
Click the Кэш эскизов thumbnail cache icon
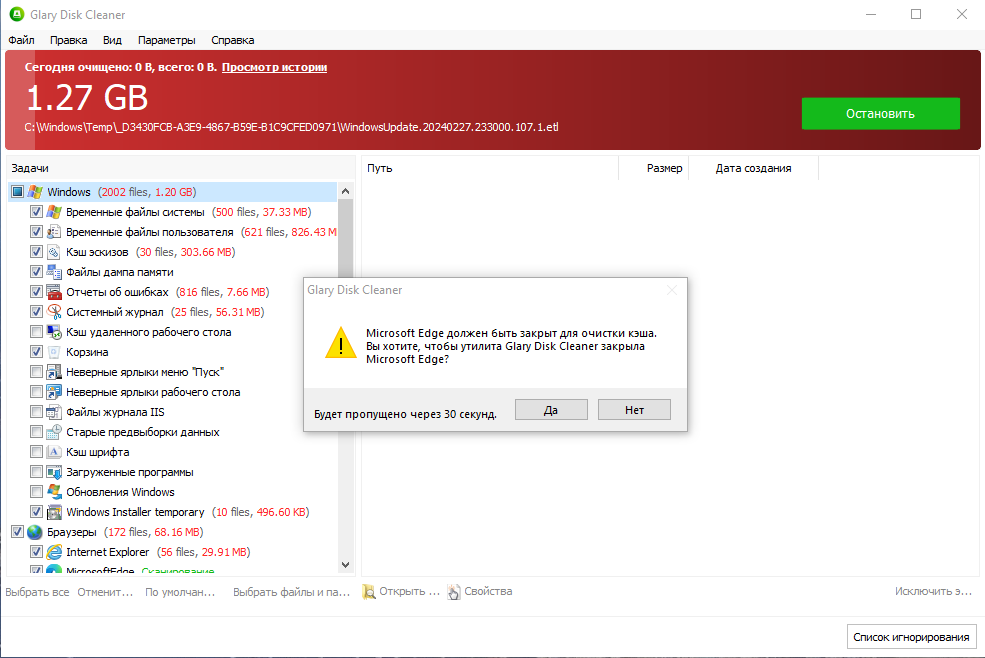pos(53,251)
